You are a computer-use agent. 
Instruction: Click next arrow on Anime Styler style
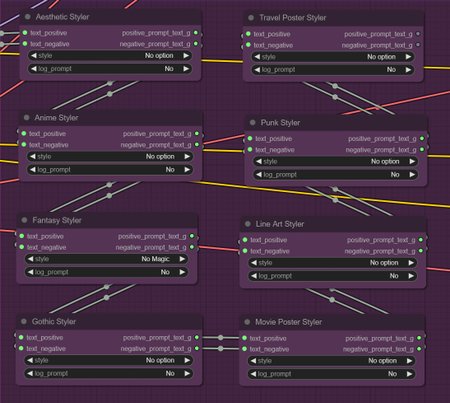[187, 156]
